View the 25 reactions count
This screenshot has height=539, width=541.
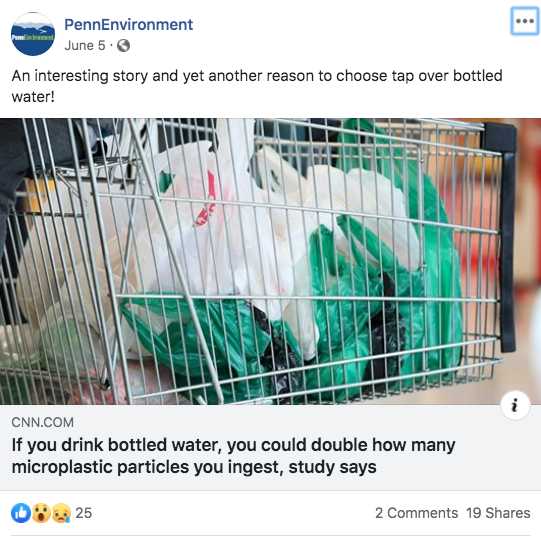[x=84, y=513]
